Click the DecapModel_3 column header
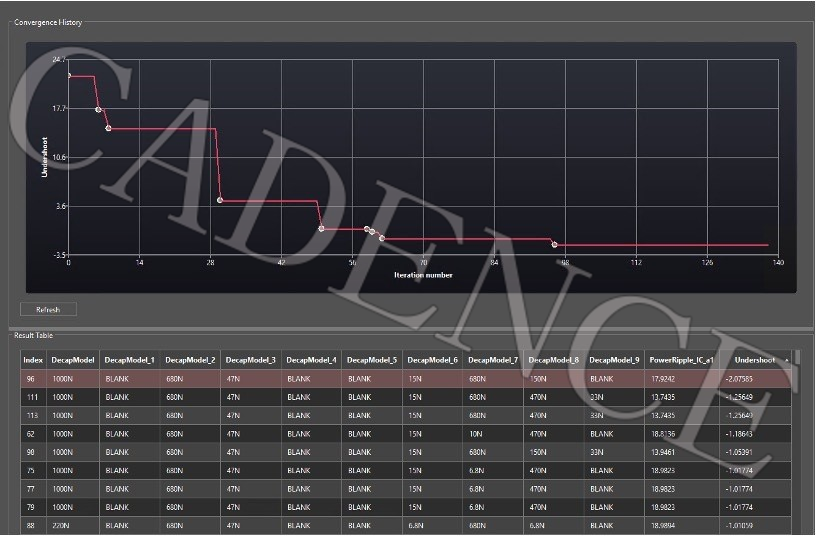 point(251,360)
